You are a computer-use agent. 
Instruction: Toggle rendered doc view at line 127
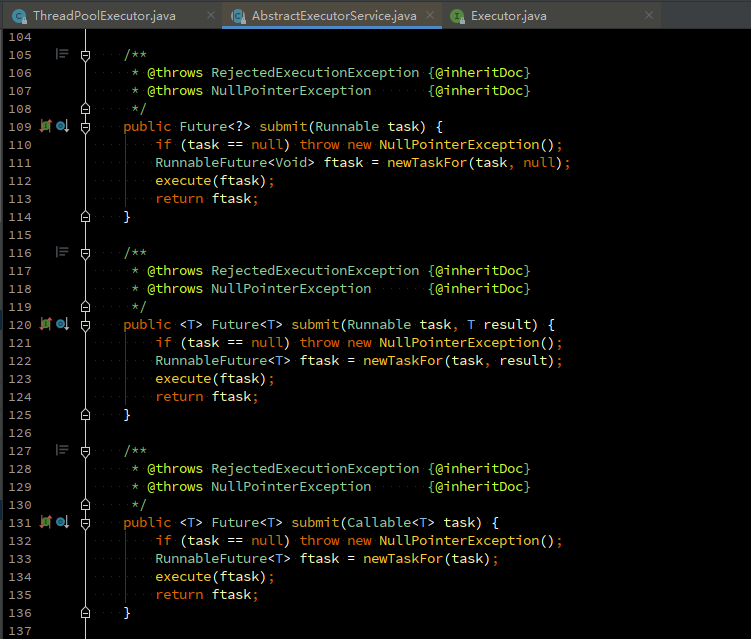[62, 450]
